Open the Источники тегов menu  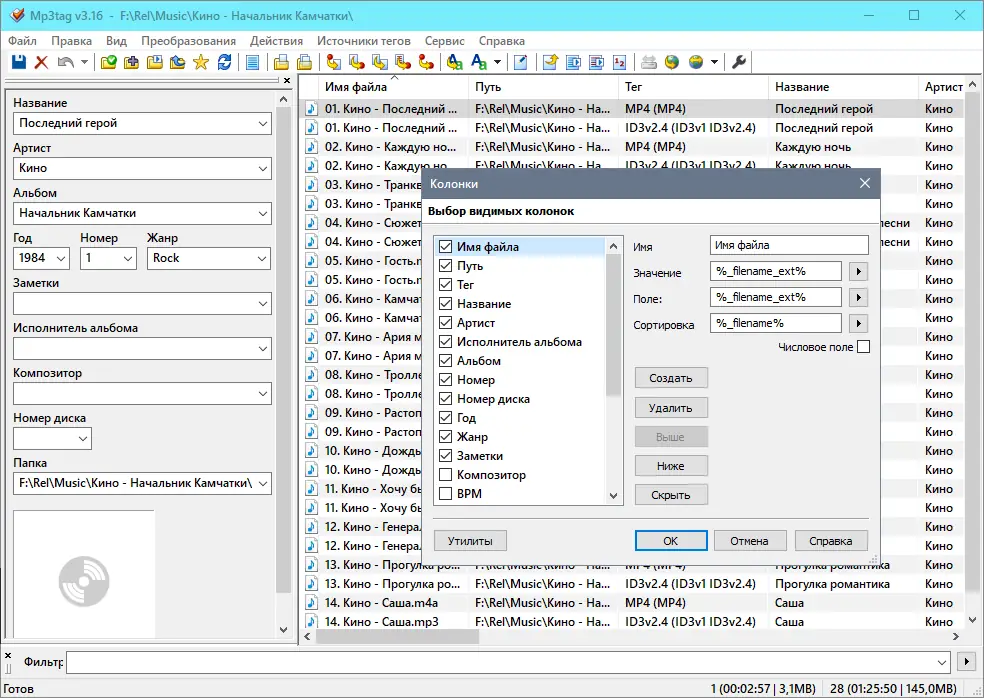click(x=363, y=41)
